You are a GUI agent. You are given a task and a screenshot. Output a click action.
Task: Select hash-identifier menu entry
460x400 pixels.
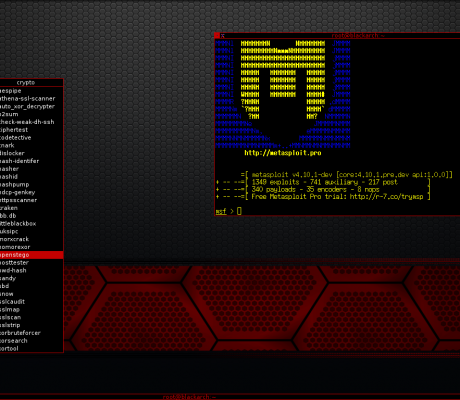tap(31, 161)
